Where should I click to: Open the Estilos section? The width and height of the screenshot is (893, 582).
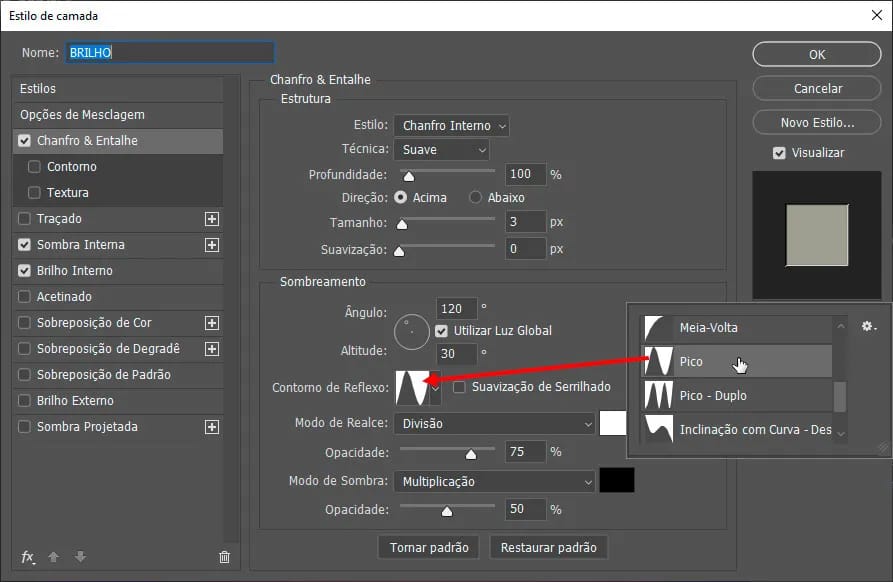pos(118,89)
